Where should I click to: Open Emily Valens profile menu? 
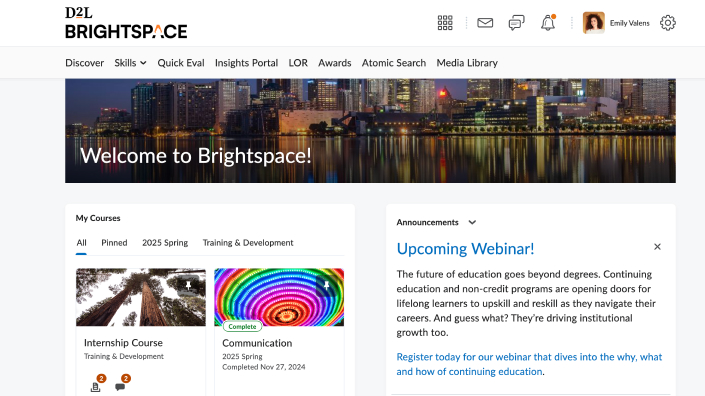click(616, 23)
